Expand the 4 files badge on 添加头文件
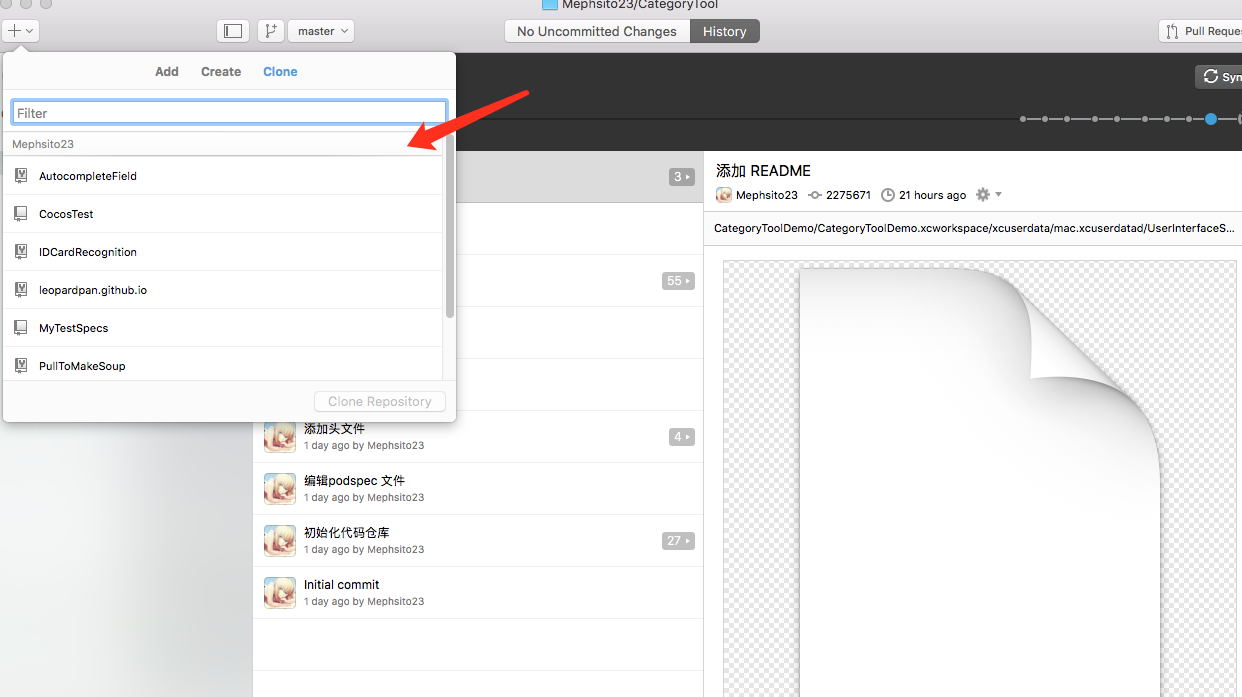Image resolution: width=1242 pixels, height=697 pixels. click(681, 437)
